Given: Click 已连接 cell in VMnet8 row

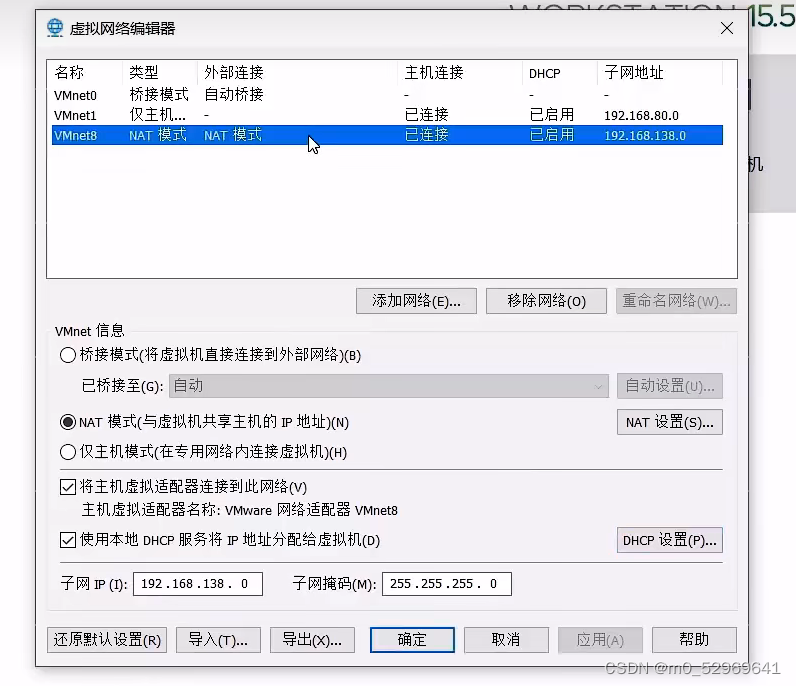Looking at the screenshot, I should [426, 135].
